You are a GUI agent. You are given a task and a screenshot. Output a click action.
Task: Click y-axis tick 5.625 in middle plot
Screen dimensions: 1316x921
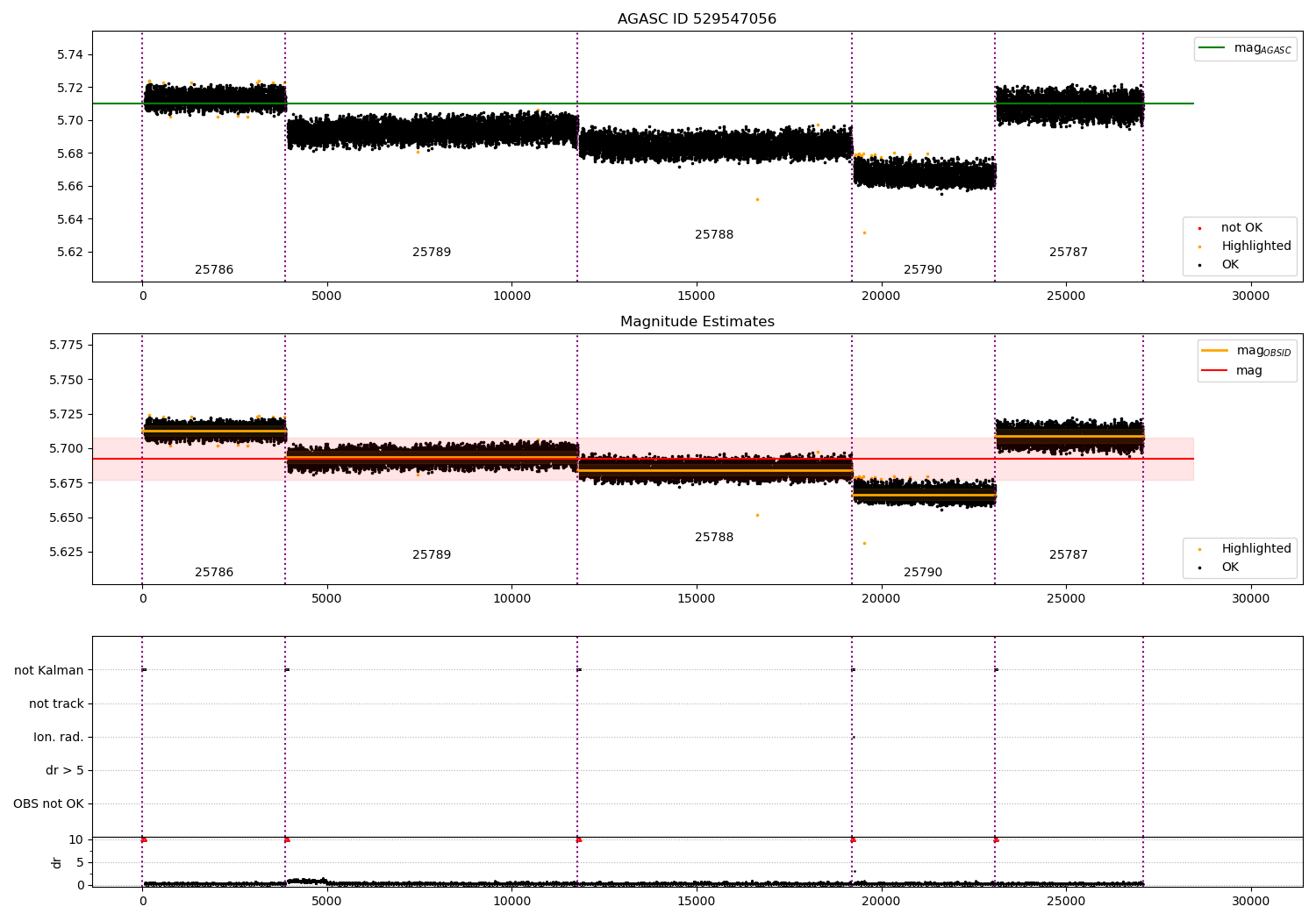coord(66,552)
